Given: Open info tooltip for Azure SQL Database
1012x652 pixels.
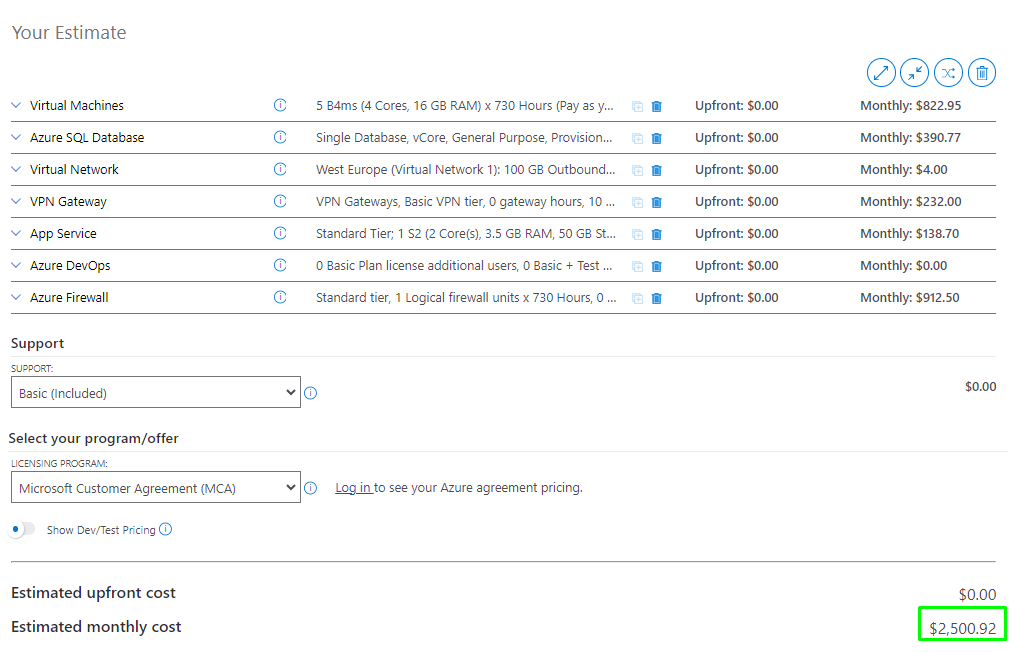Looking at the screenshot, I should click(x=280, y=137).
